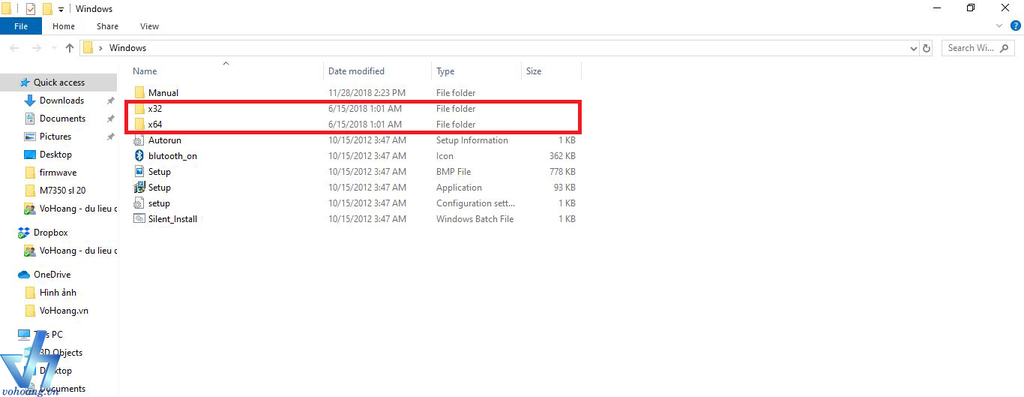Open the address bar history dropdown

pos(913,48)
